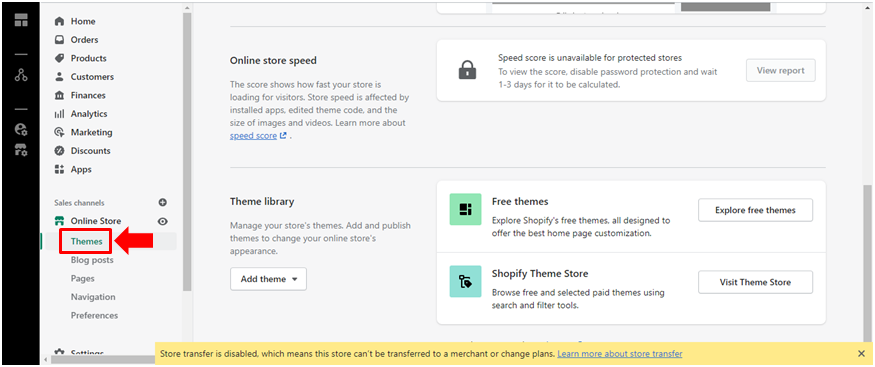Click the teal Shopify Theme Store icon
875x367 pixels.
465,282
